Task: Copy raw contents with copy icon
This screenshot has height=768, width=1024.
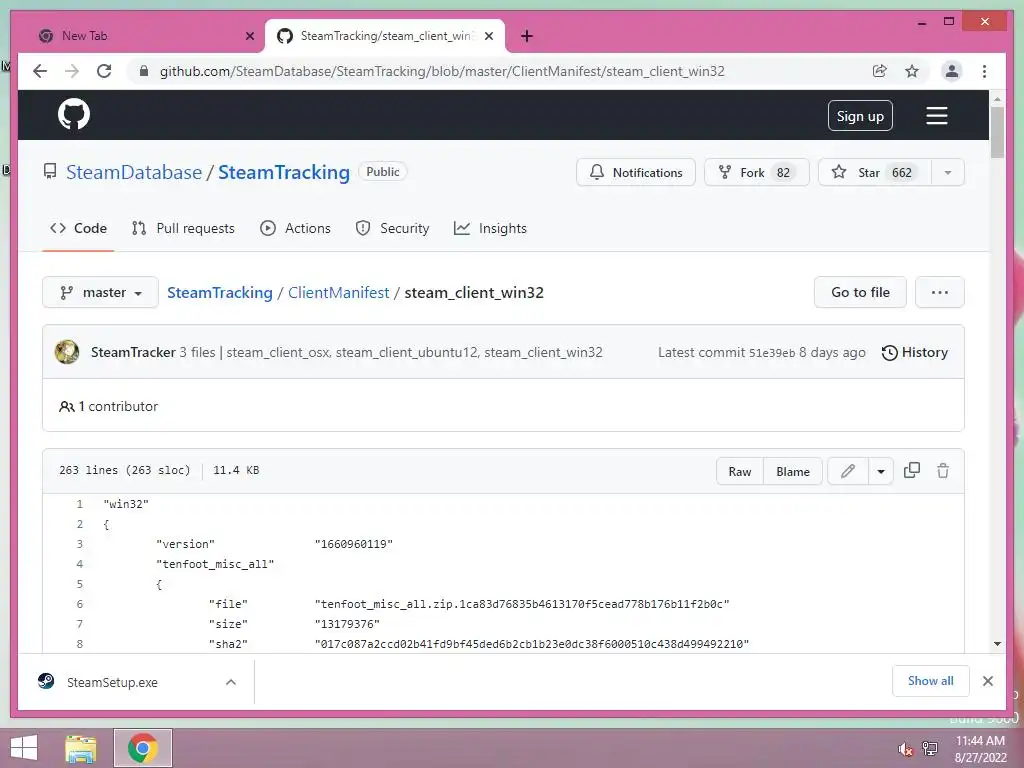Action: click(x=912, y=470)
